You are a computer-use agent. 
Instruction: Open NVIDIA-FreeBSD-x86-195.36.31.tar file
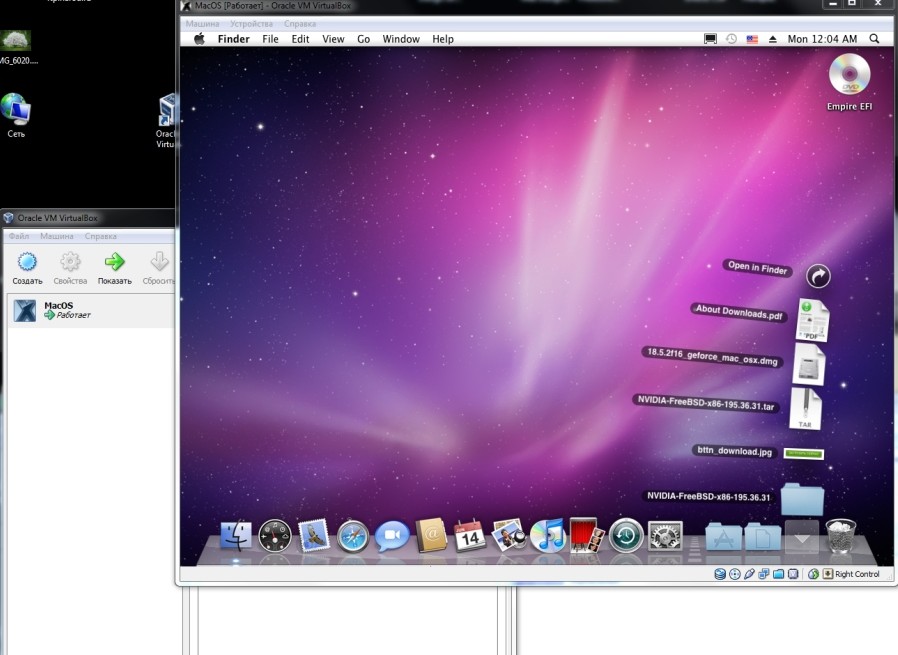806,408
